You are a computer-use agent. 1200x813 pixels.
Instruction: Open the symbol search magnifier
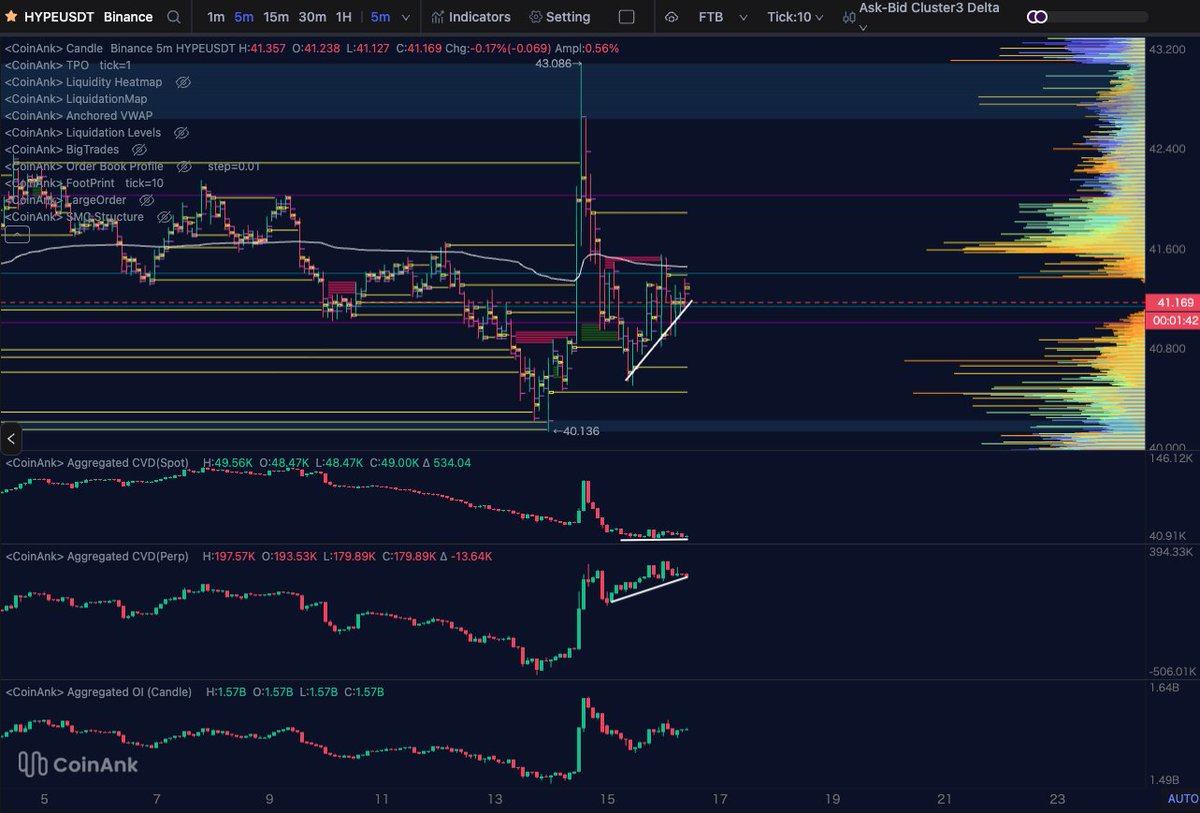174,17
